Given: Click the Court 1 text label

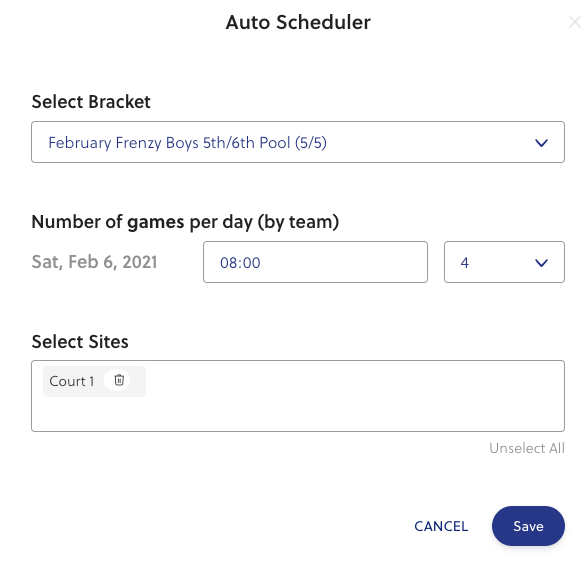Looking at the screenshot, I should pos(72,381).
